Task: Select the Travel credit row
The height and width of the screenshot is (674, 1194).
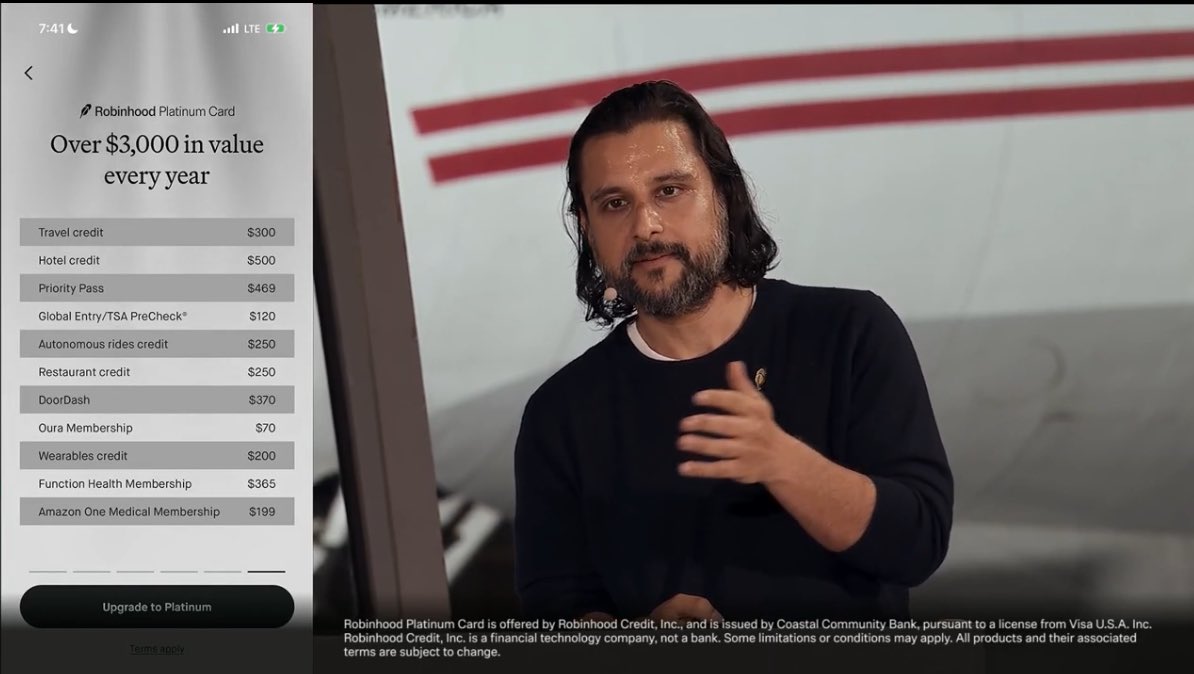Action: tap(157, 232)
